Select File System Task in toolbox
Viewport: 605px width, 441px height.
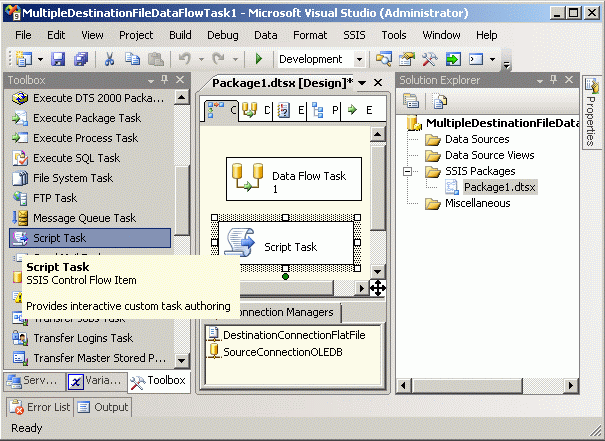90,178
